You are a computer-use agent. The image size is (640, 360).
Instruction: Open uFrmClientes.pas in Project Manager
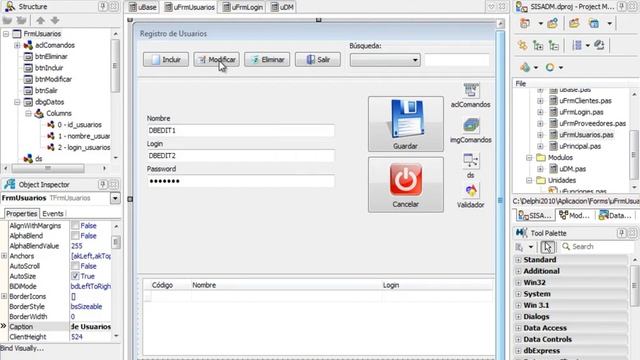(585, 101)
